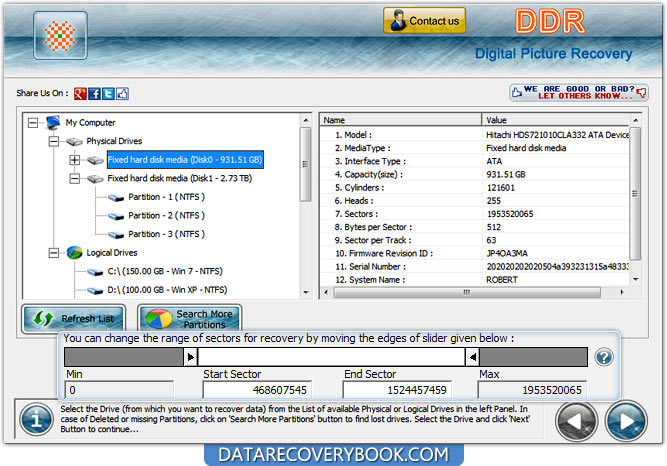Click the Disk1 hard drive icon
The width and height of the screenshot is (667, 466).
pyautogui.click(x=95, y=179)
